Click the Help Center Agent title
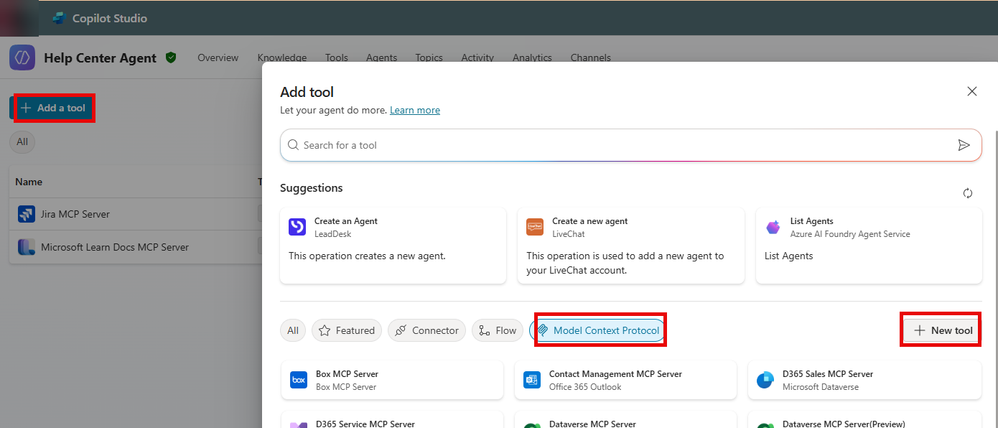 (x=100, y=58)
